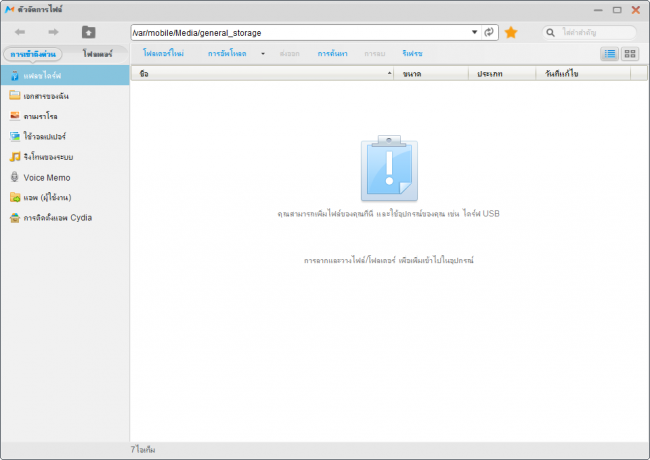Click the Refresh toolbar text button
The height and width of the screenshot is (460, 650).
[412, 53]
